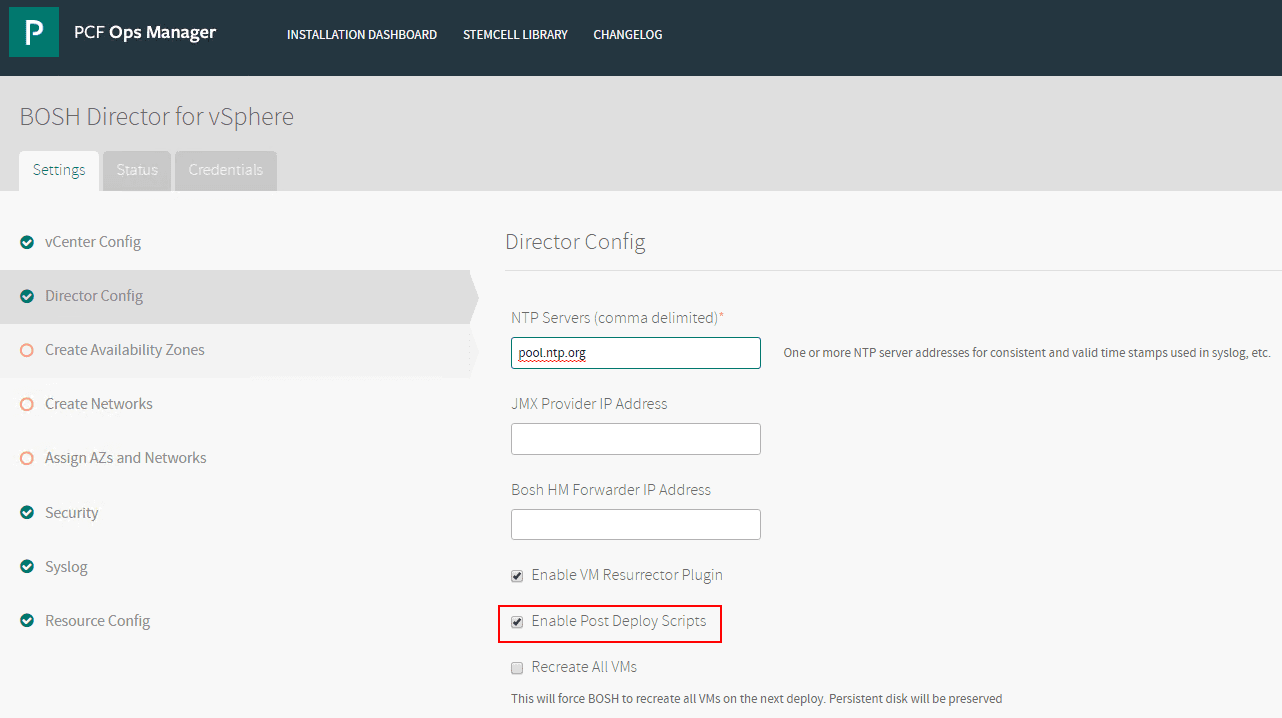The height and width of the screenshot is (718, 1282).
Task: Open the Installation Dashboard menu item
Action: (x=362, y=34)
